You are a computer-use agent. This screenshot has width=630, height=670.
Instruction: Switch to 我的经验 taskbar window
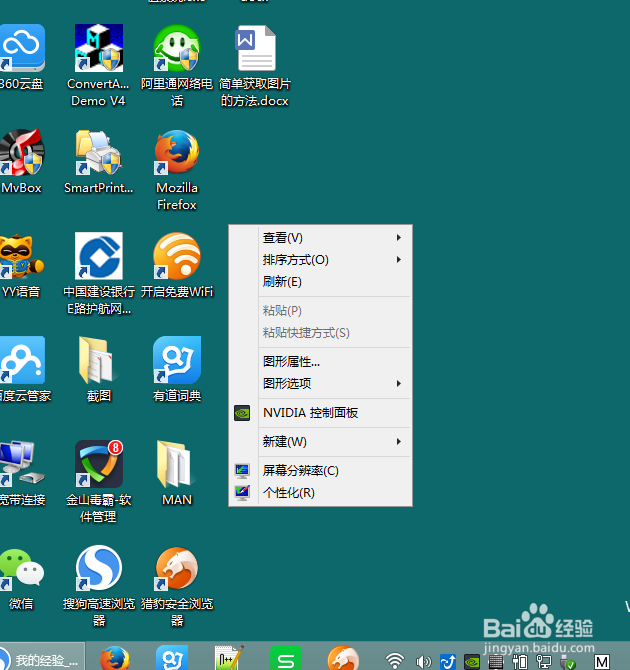[42, 658]
